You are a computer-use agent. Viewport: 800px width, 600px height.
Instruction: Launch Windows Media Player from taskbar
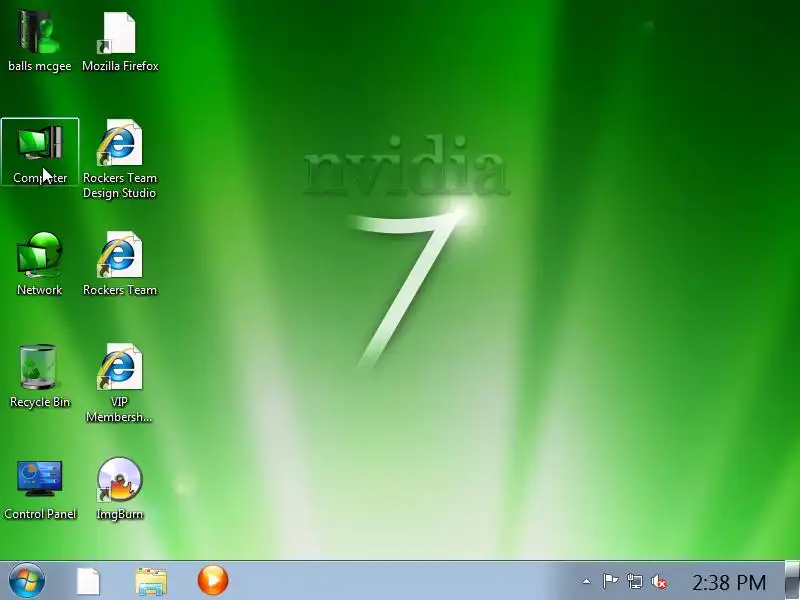(x=213, y=580)
